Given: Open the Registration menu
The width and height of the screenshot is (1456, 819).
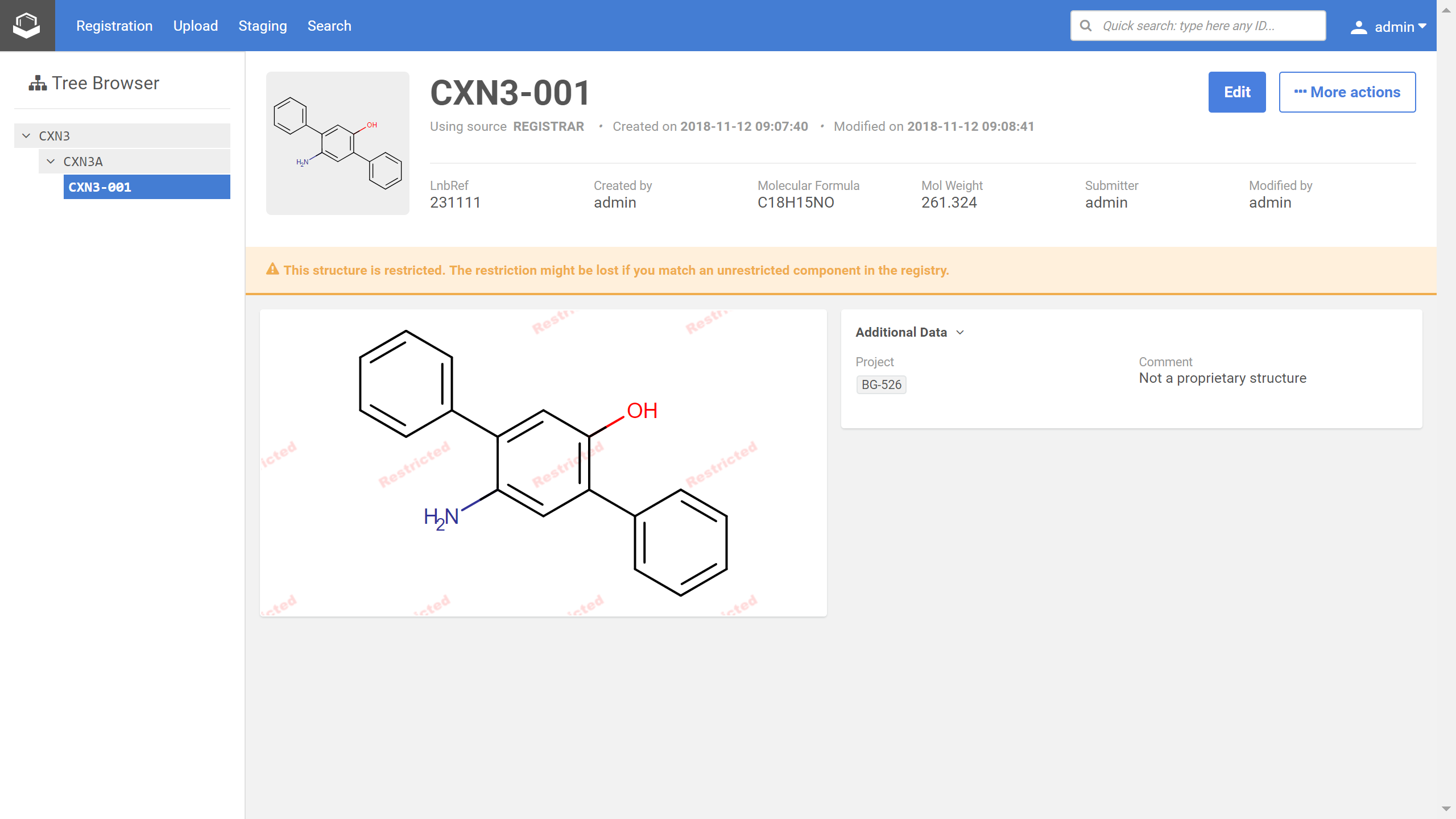Looking at the screenshot, I should pyautogui.click(x=114, y=26).
